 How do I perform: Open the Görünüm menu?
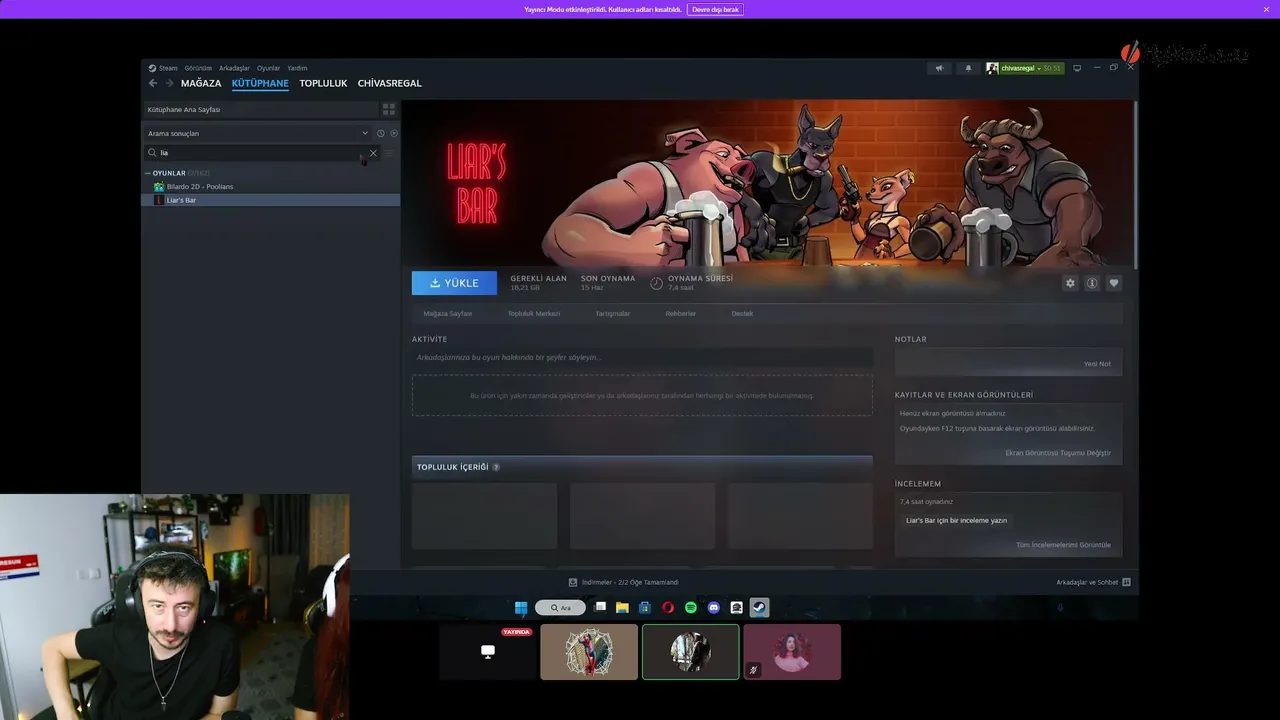pyautogui.click(x=198, y=68)
